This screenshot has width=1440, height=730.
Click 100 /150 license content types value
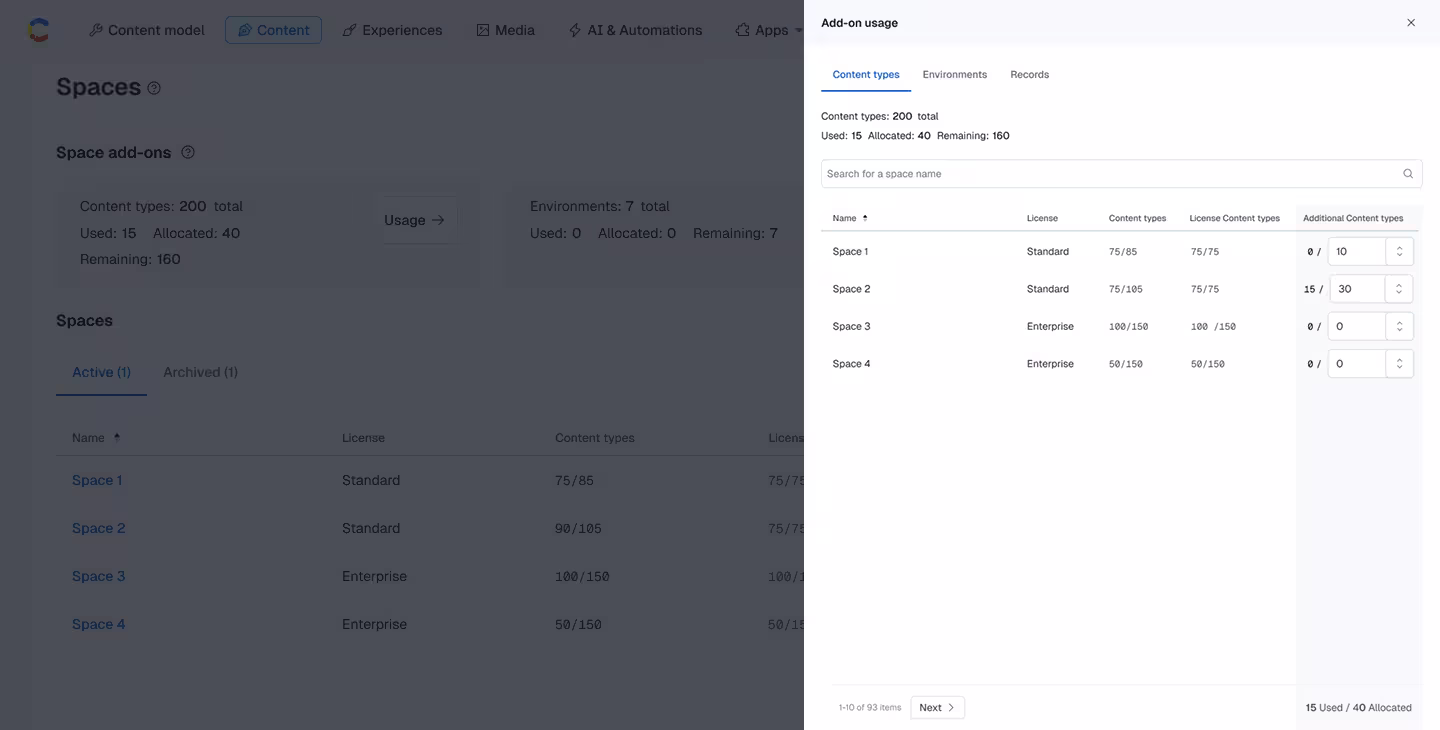pos(1213,327)
